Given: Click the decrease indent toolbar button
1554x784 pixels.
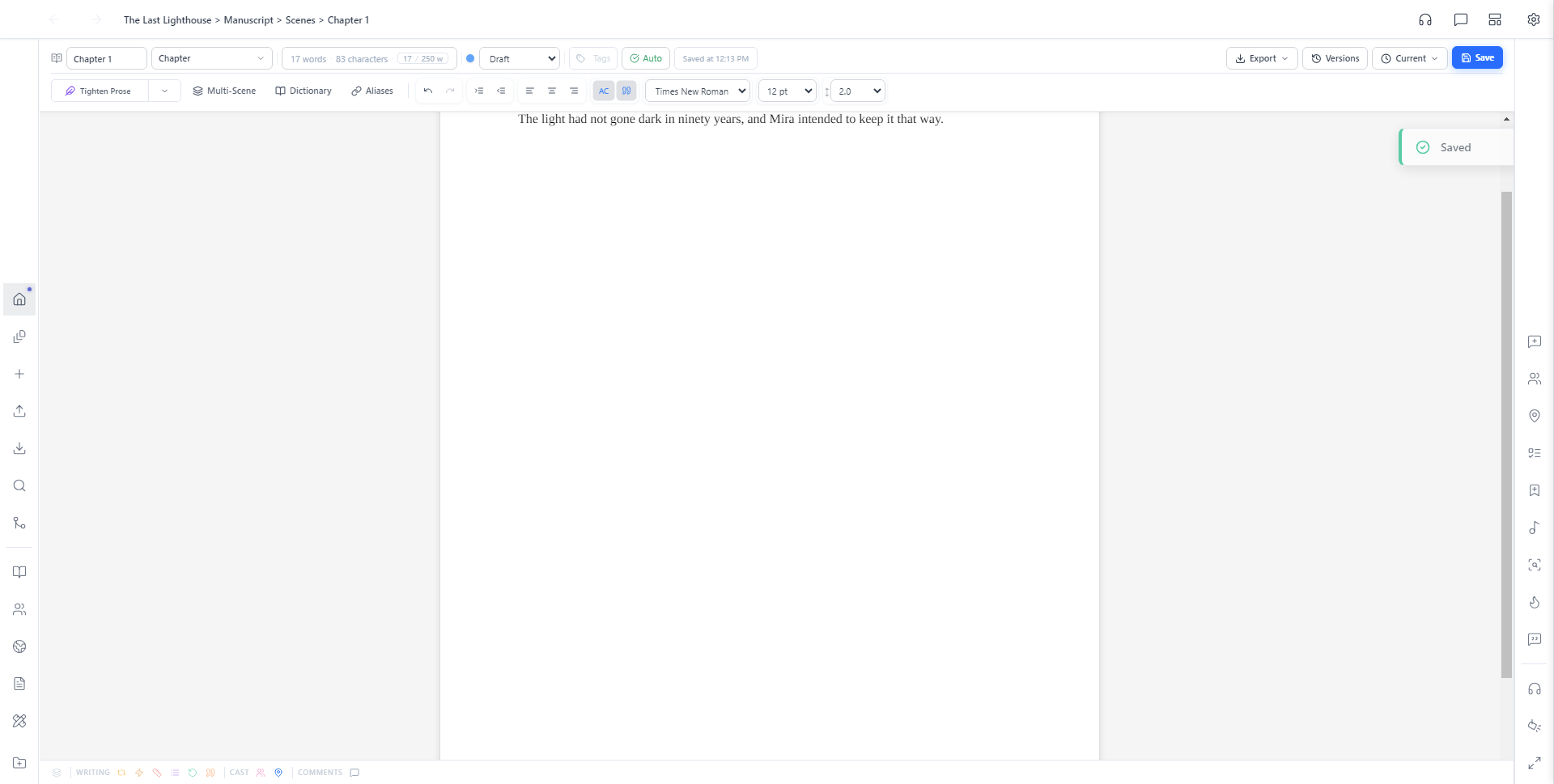Looking at the screenshot, I should [x=501, y=91].
